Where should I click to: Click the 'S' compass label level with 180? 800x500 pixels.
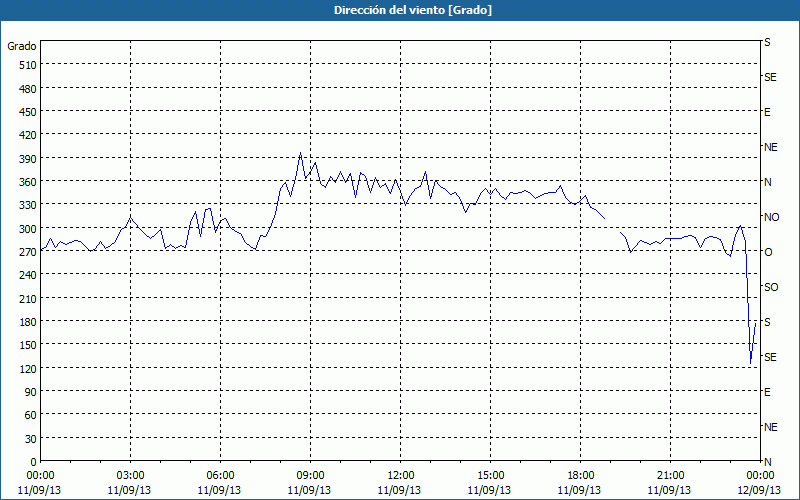(x=767, y=322)
